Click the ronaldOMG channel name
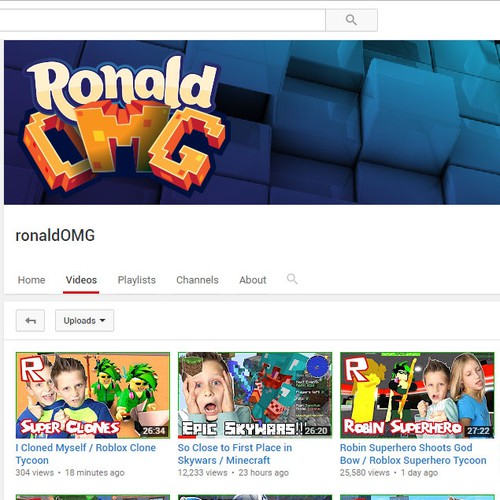 (55, 236)
